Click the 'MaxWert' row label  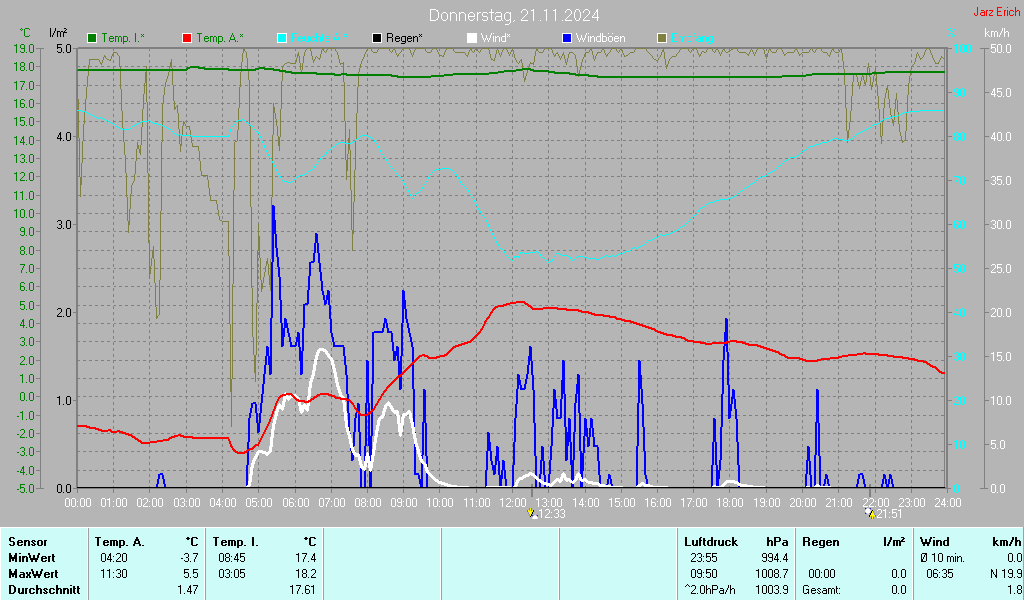[33, 574]
